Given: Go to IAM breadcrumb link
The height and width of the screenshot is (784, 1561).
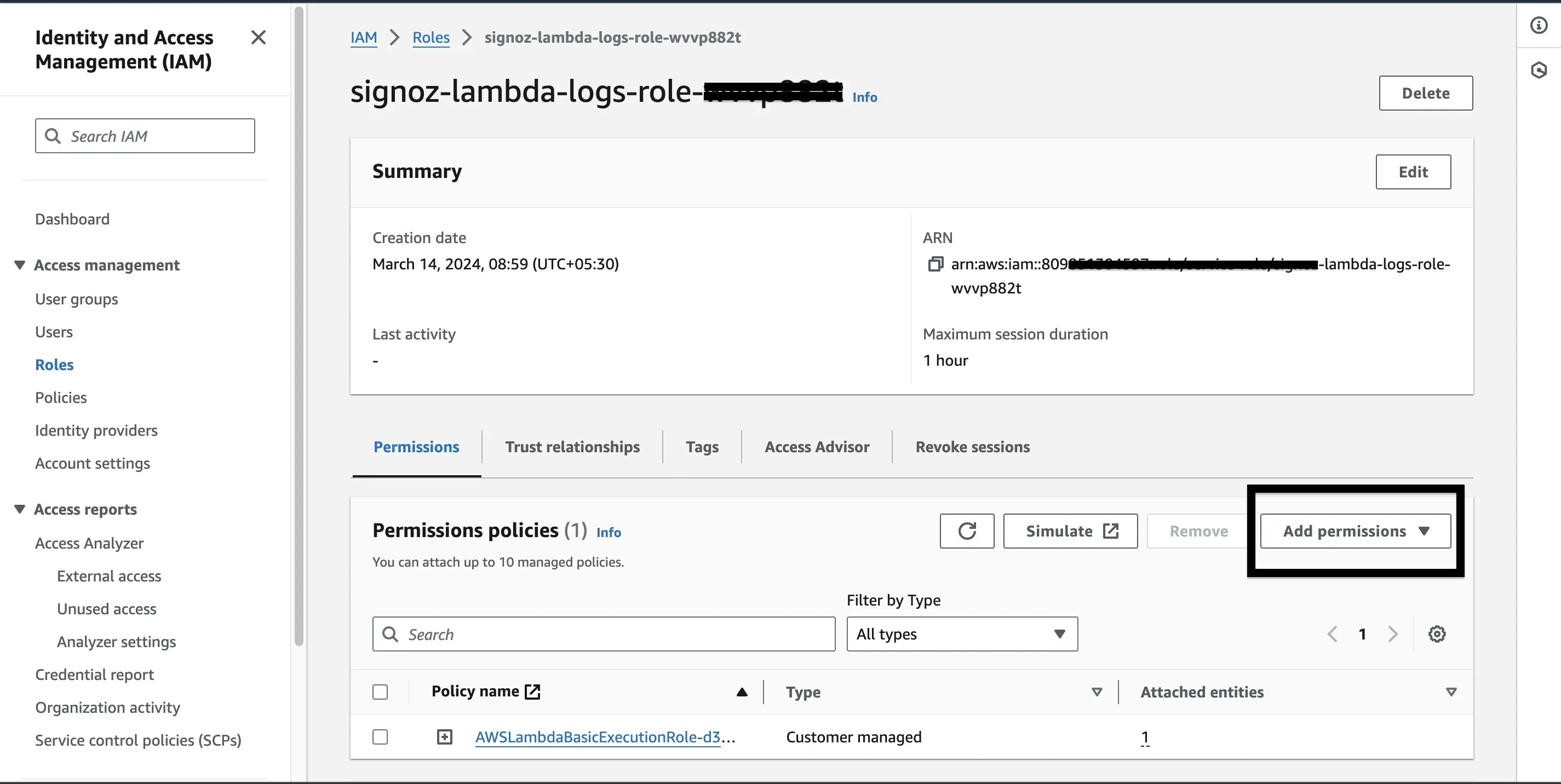Looking at the screenshot, I should [x=364, y=38].
